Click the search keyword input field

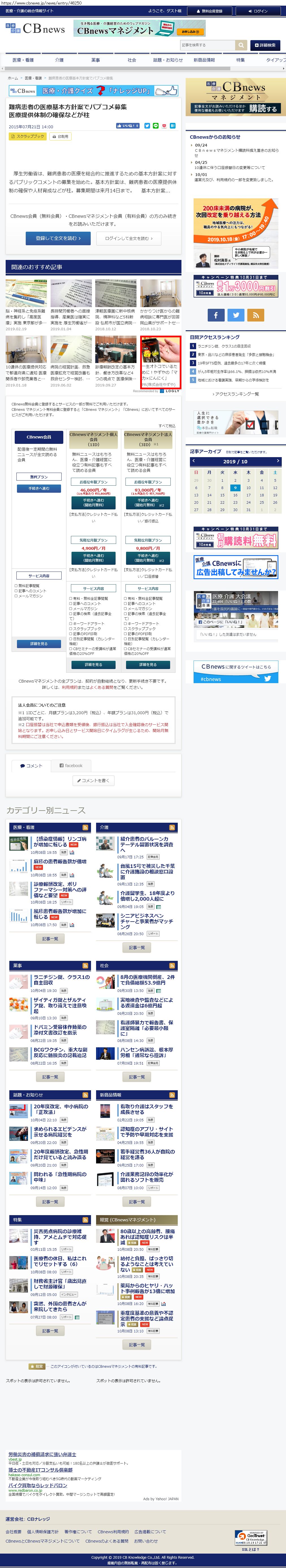coord(207,45)
